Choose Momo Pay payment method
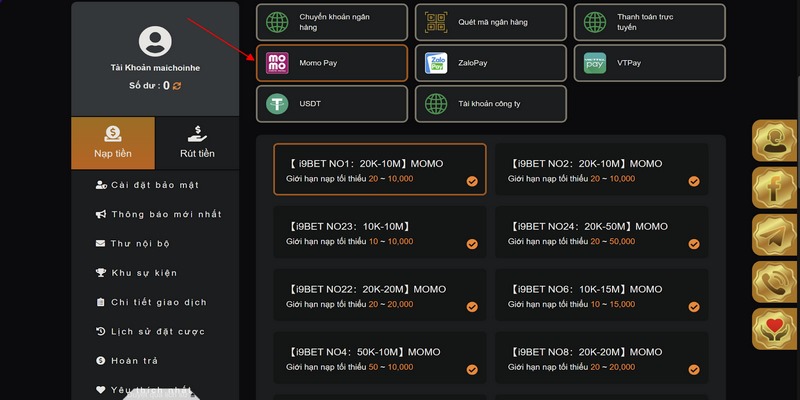800x400 pixels. [332, 63]
